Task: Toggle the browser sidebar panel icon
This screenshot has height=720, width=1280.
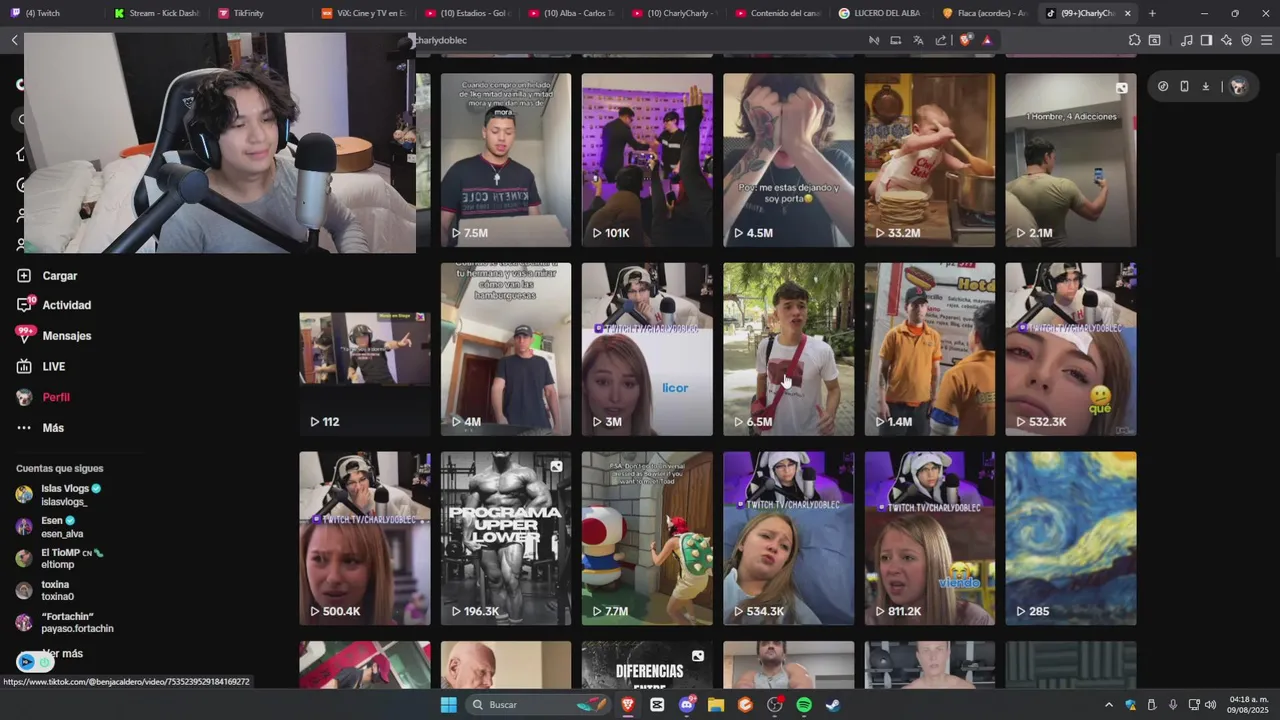Action: coord(1206,40)
